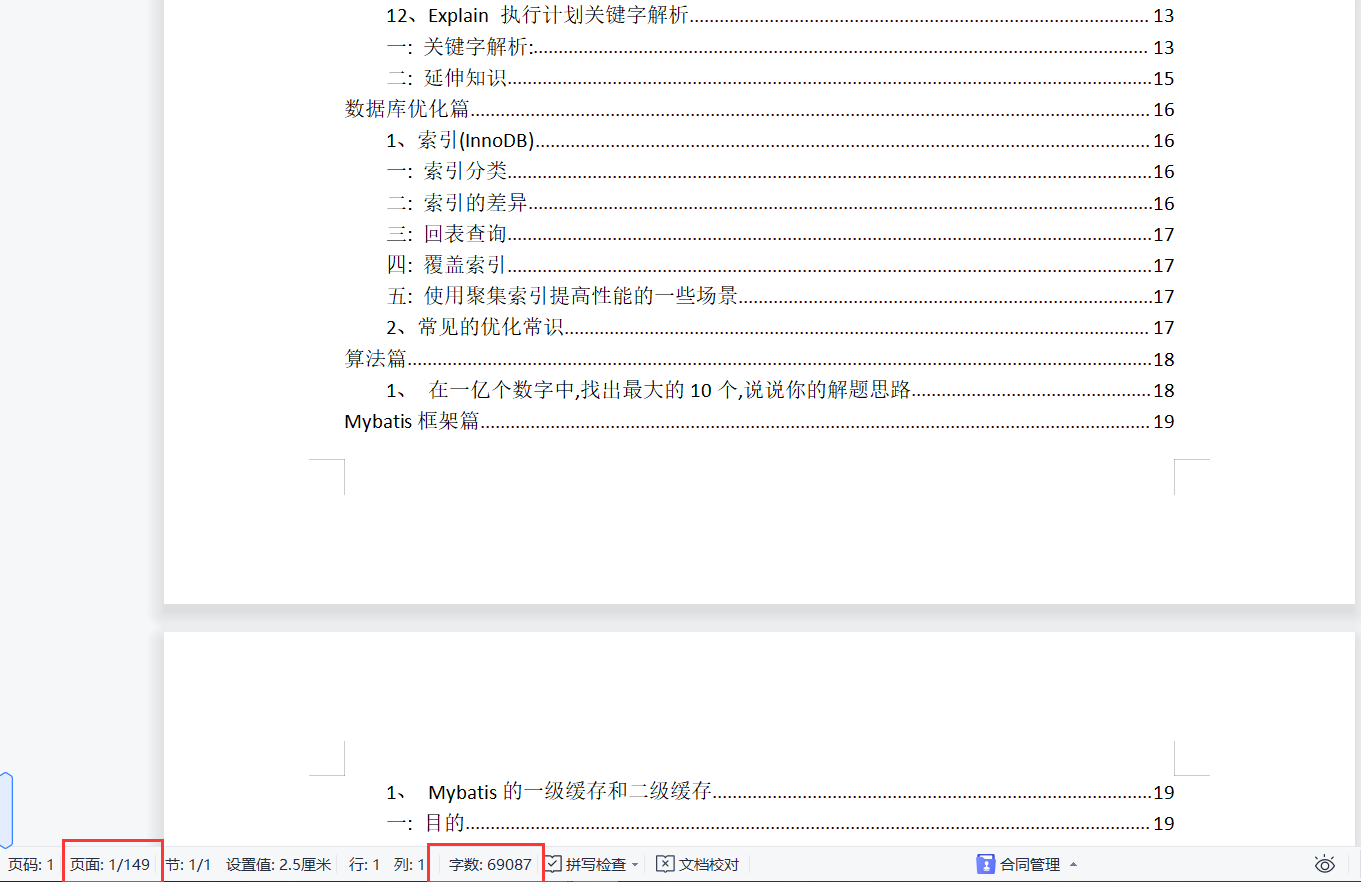Open TOC entry 一: 关键字解析
The width and height of the screenshot is (1361, 882).
pyautogui.click(x=780, y=47)
